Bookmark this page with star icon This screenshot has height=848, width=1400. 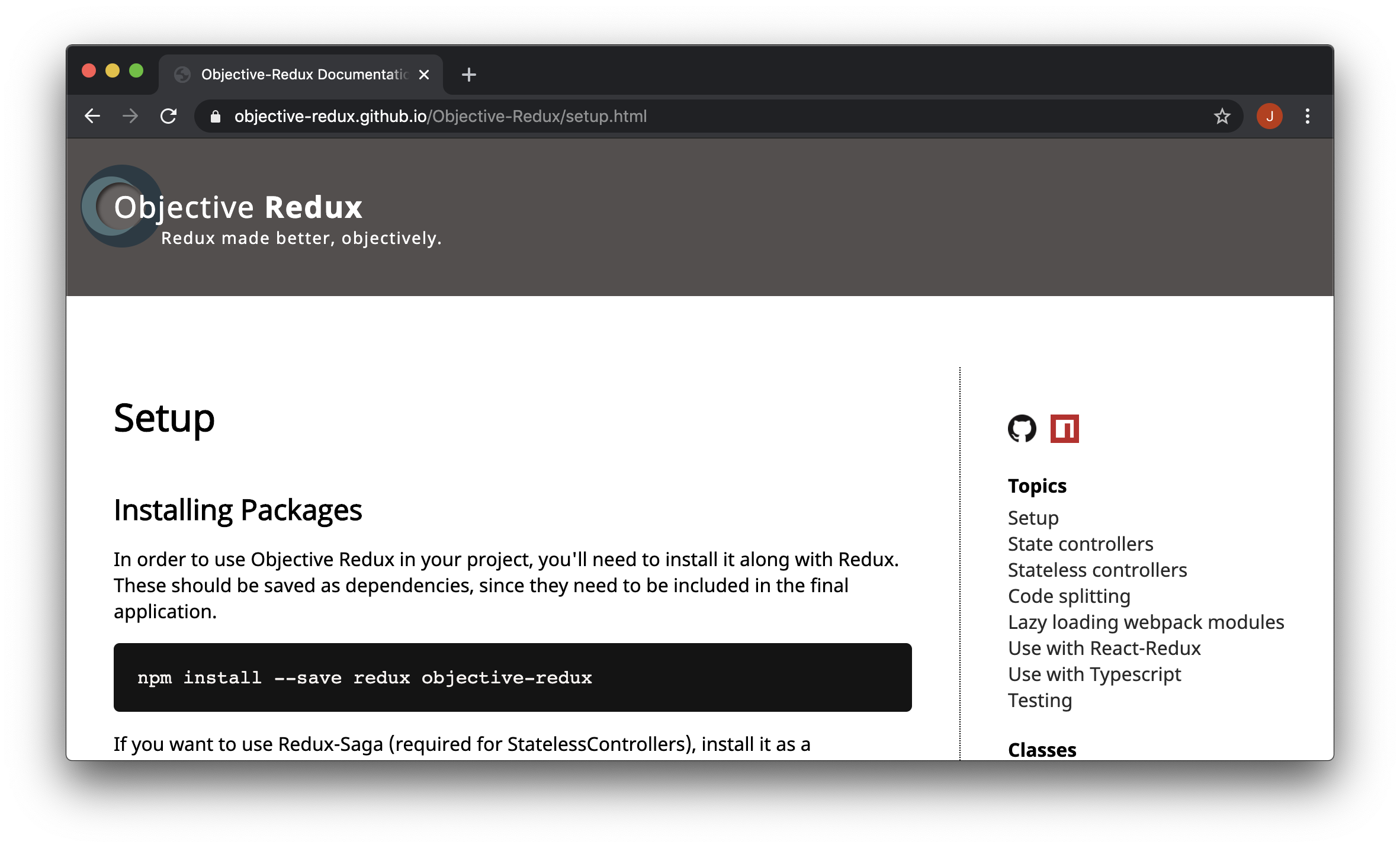(1222, 116)
